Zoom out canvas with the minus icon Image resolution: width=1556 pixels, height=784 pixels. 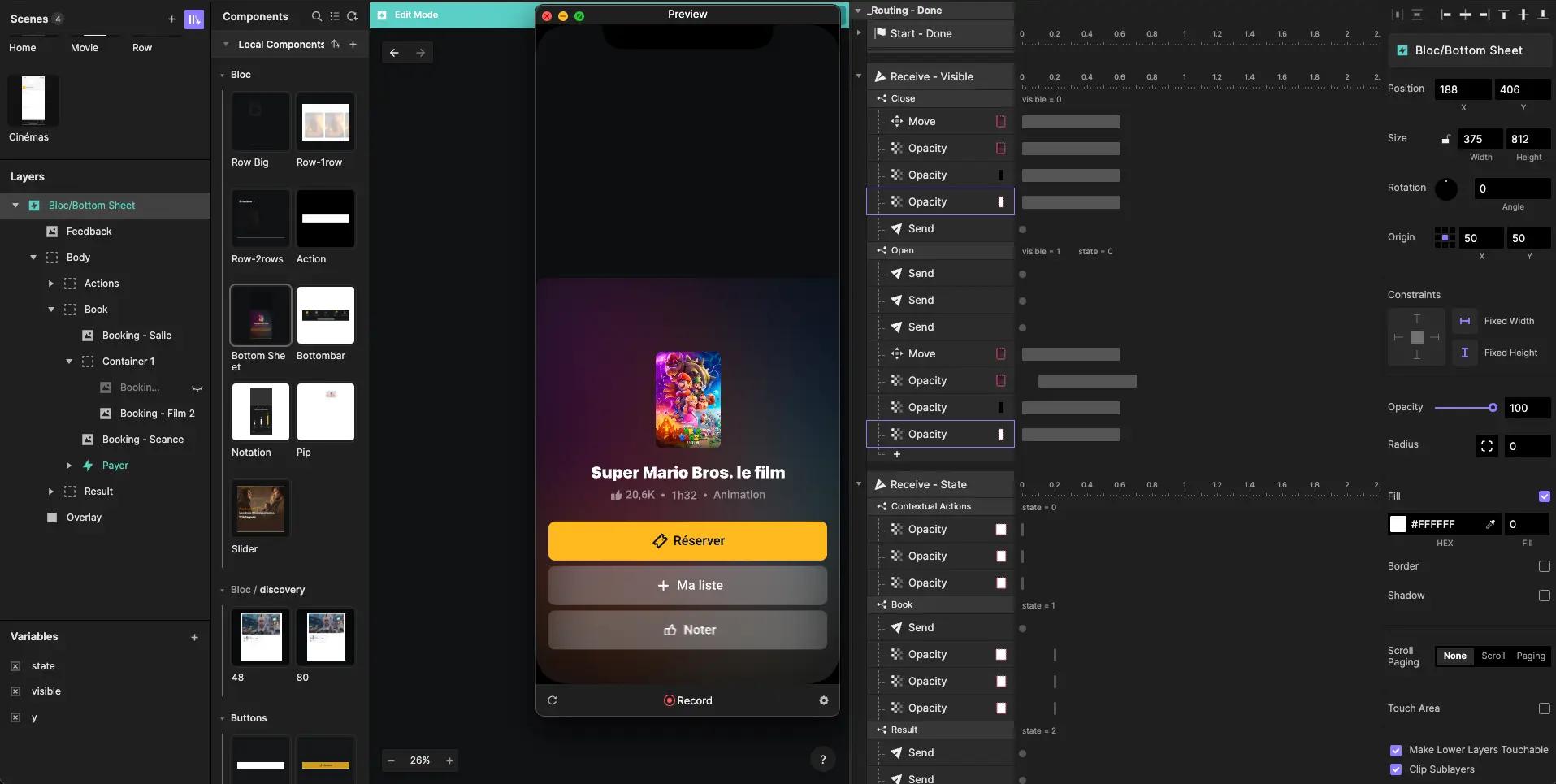click(392, 760)
